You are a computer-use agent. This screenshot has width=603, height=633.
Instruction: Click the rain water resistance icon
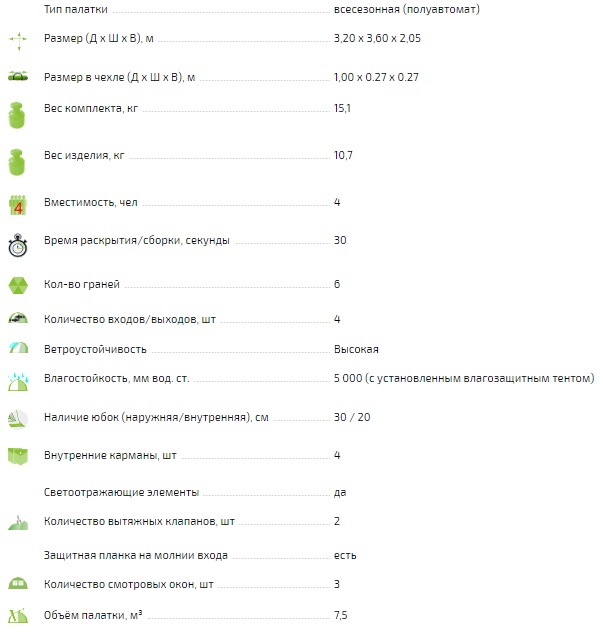(x=18, y=382)
